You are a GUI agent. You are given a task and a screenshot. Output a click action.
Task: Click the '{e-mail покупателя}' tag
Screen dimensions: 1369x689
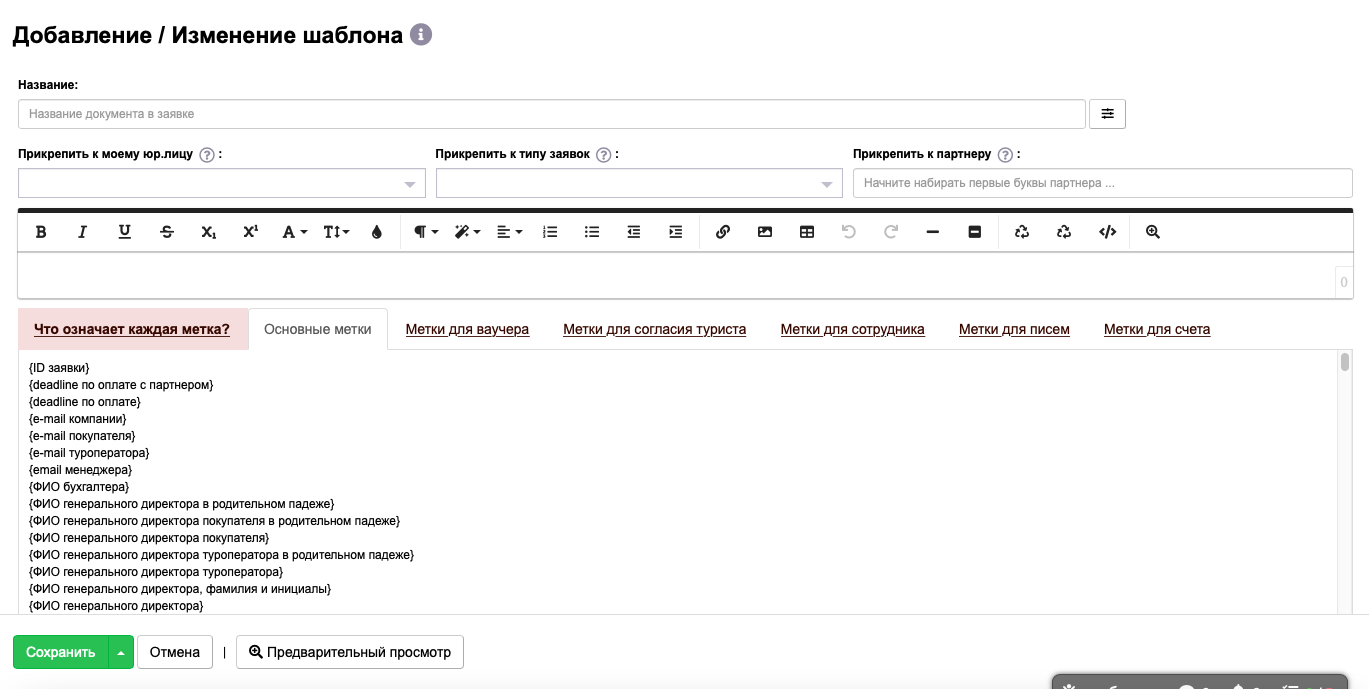82,436
